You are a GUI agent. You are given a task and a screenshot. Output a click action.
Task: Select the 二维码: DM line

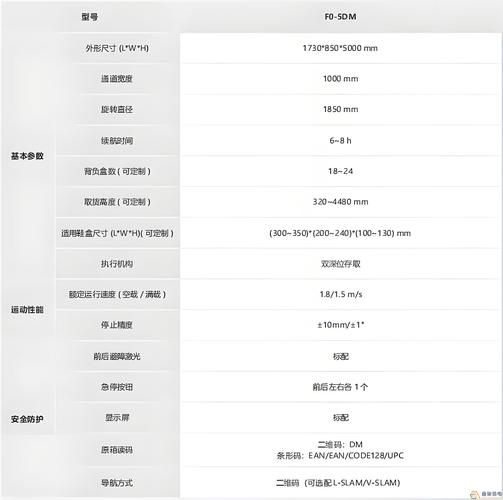(340, 444)
